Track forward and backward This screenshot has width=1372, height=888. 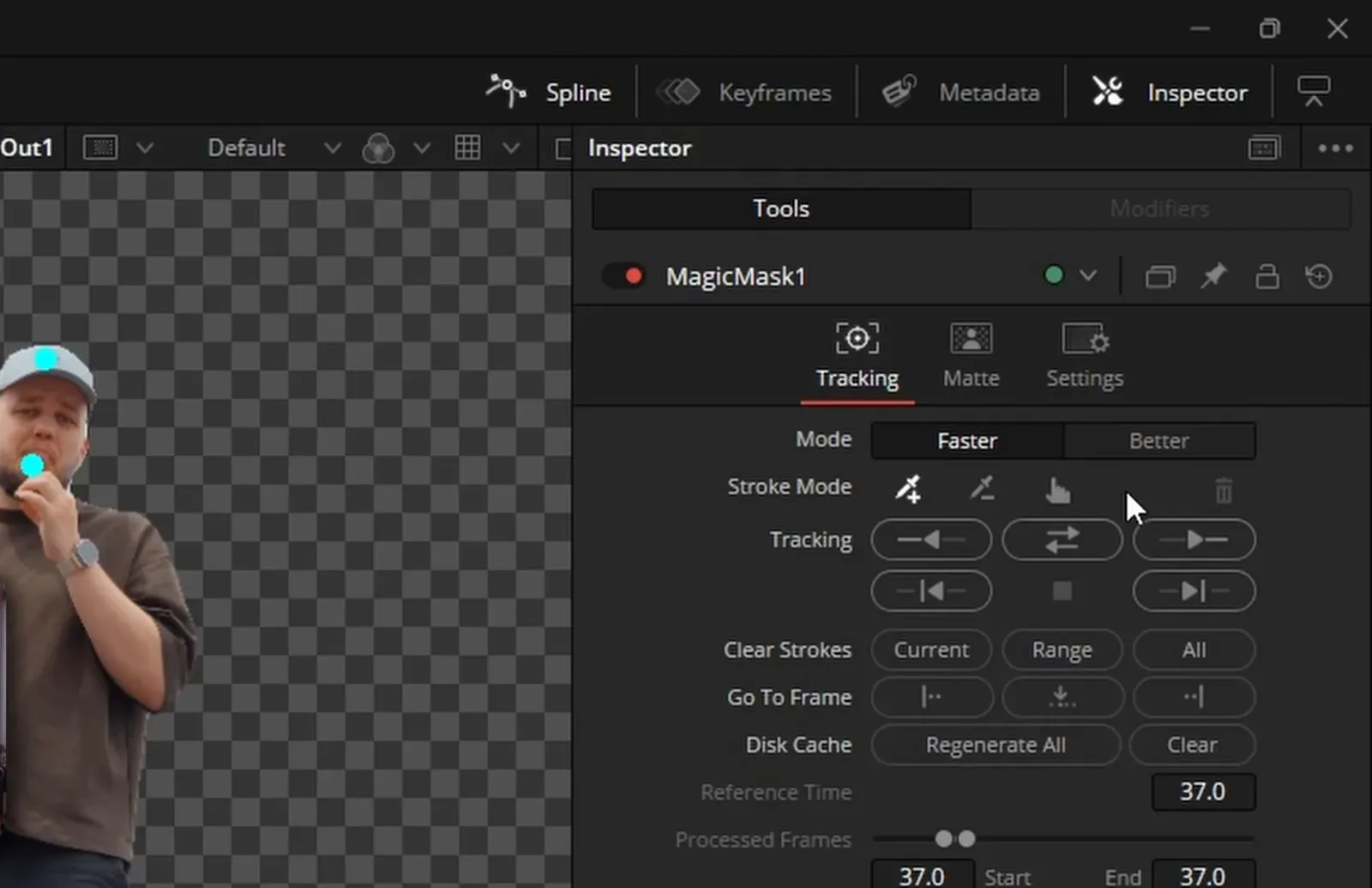tap(1062, 540)
